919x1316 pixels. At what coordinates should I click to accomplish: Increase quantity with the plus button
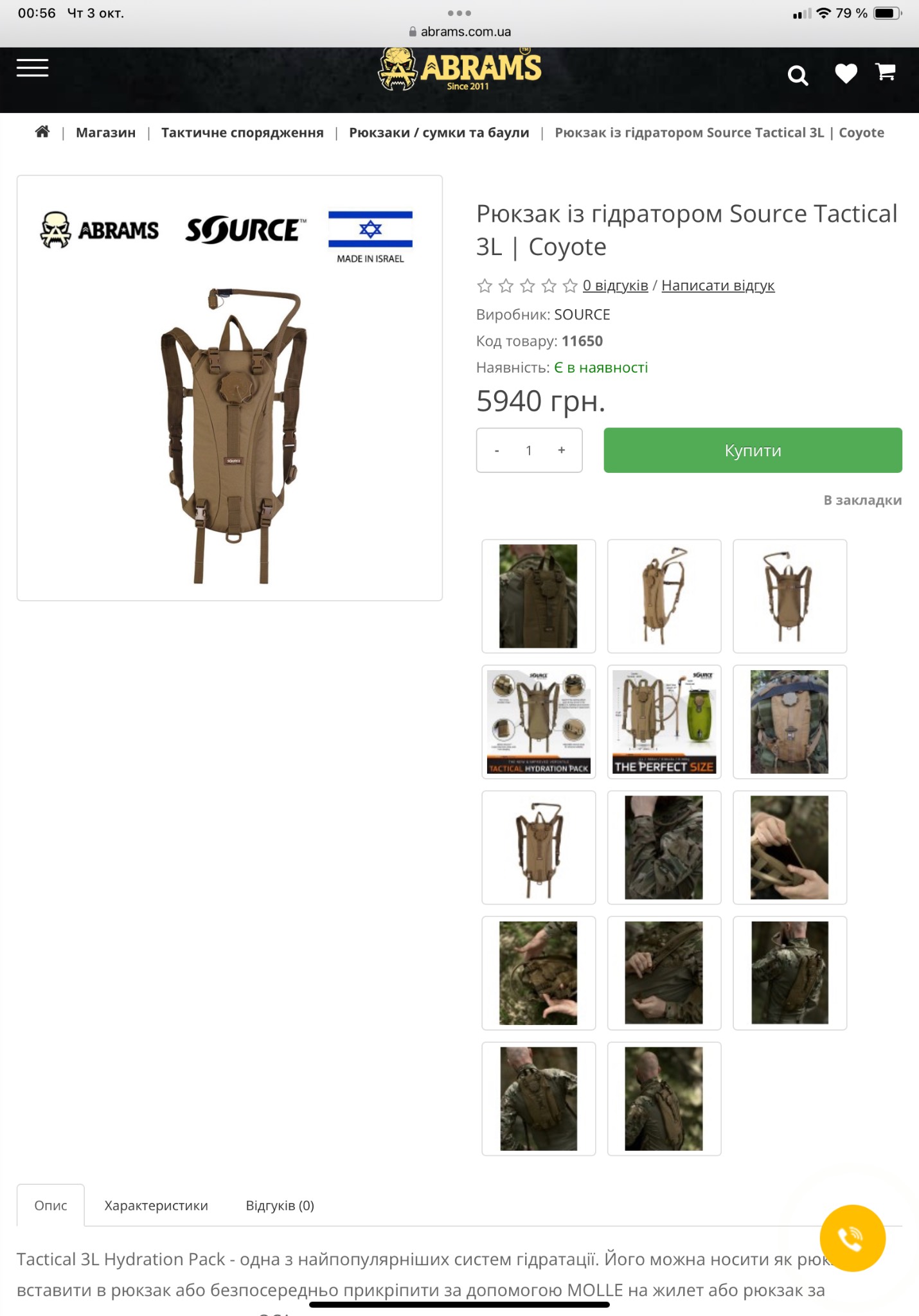(x=562, y=450)
